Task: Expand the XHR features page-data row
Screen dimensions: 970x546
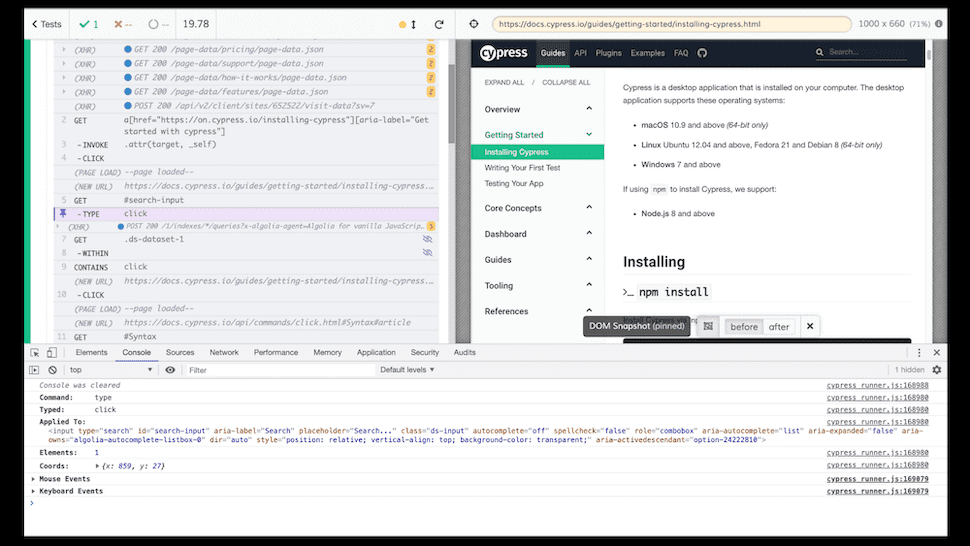Action: 64,92
